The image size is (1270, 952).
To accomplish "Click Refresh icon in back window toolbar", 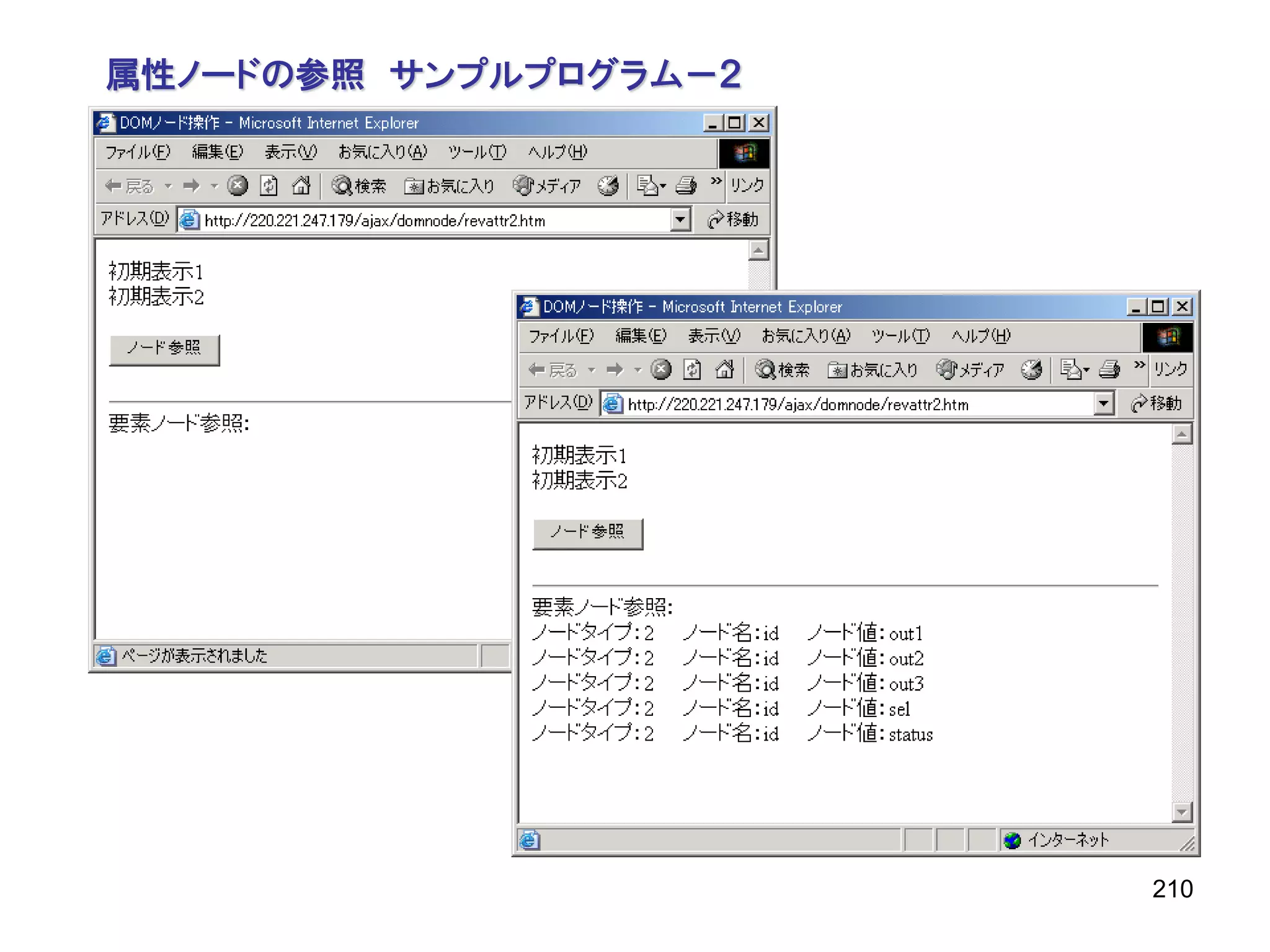I will coord(269,185).
